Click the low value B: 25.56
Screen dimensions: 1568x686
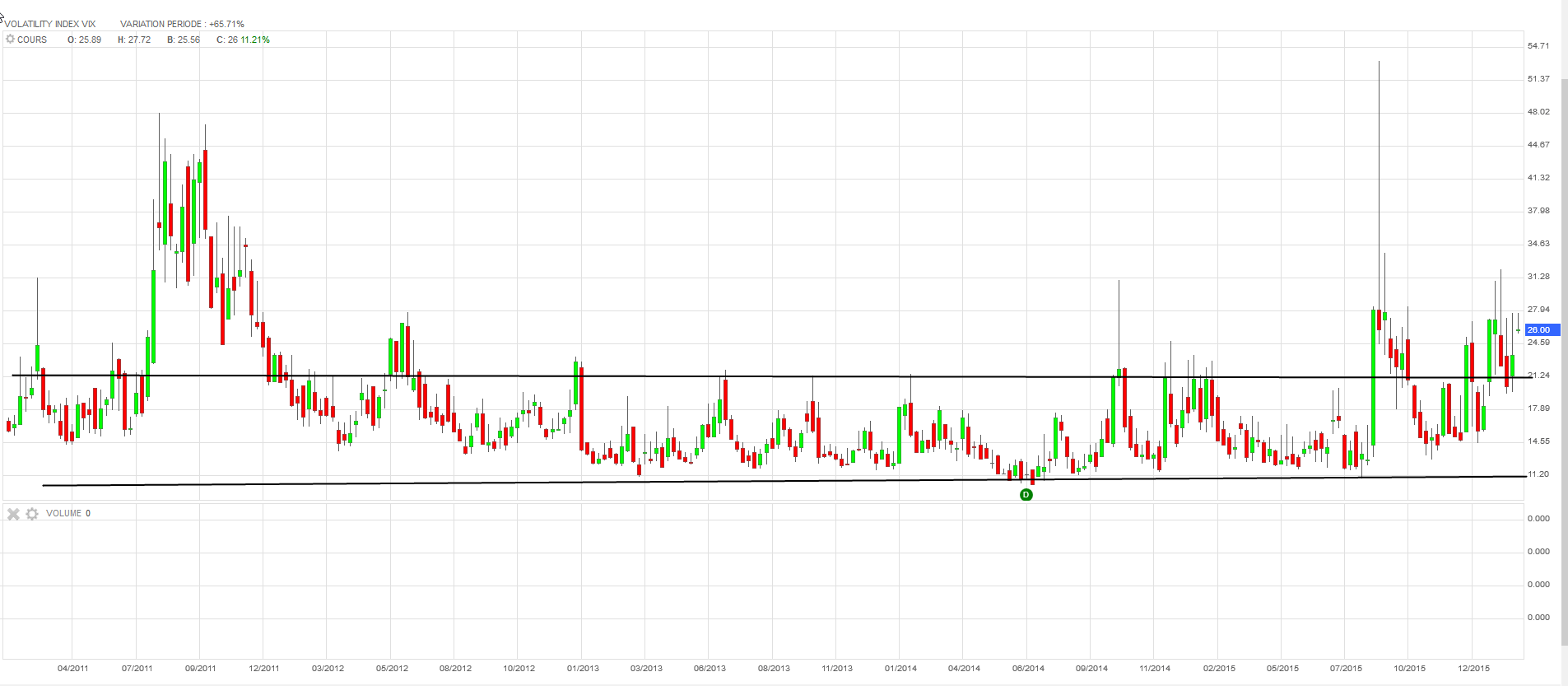pos(184,40)
